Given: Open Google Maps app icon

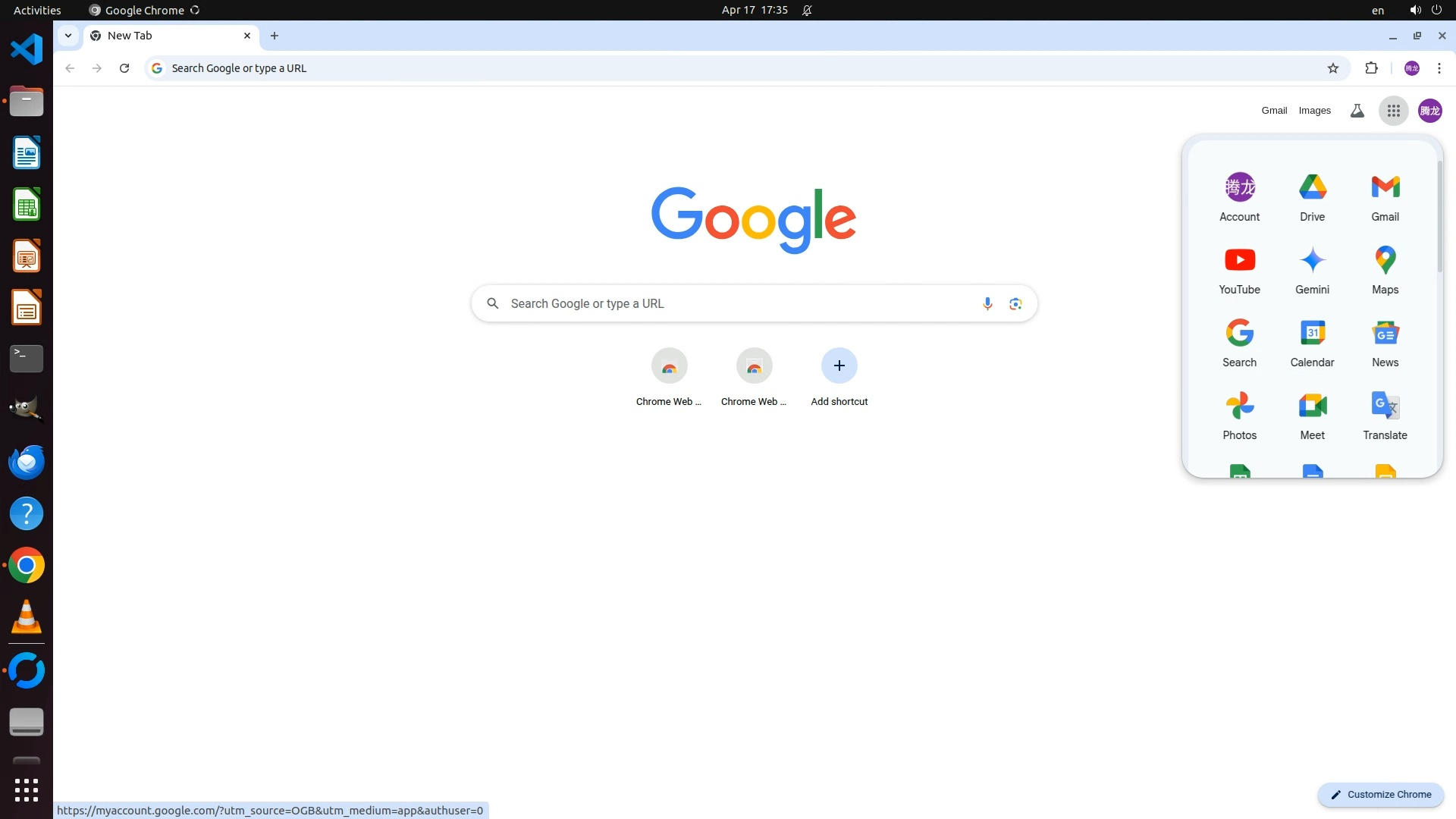Looking at the screenshot, I should [x=1385, y=268].
